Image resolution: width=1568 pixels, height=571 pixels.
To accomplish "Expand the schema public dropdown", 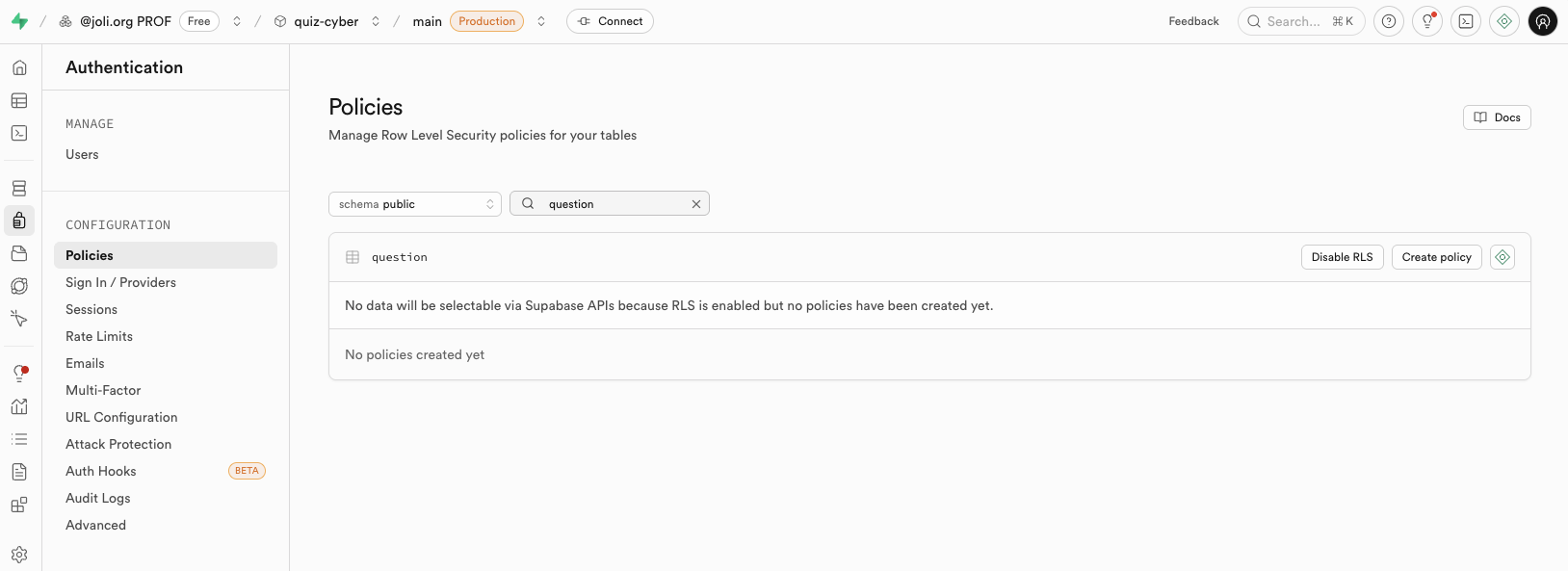I will [x=415, y=204].
